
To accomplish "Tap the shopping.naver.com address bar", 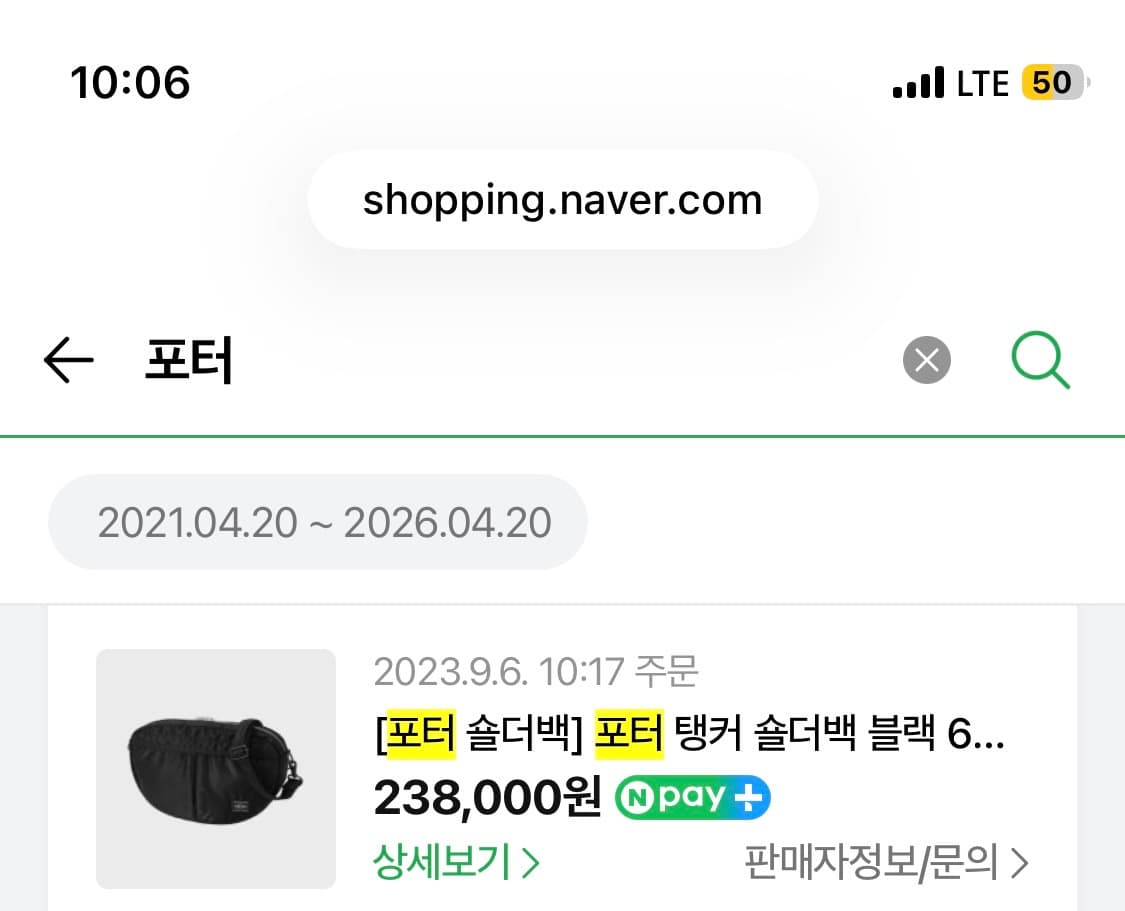I will (562, 199).
